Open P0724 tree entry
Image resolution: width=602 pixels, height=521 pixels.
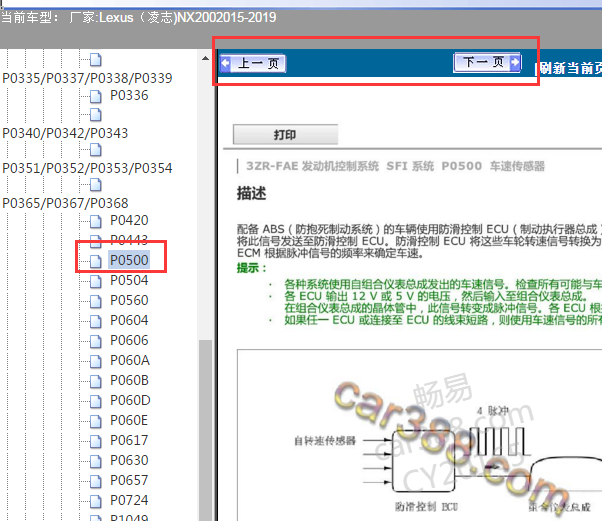point(129,500)
